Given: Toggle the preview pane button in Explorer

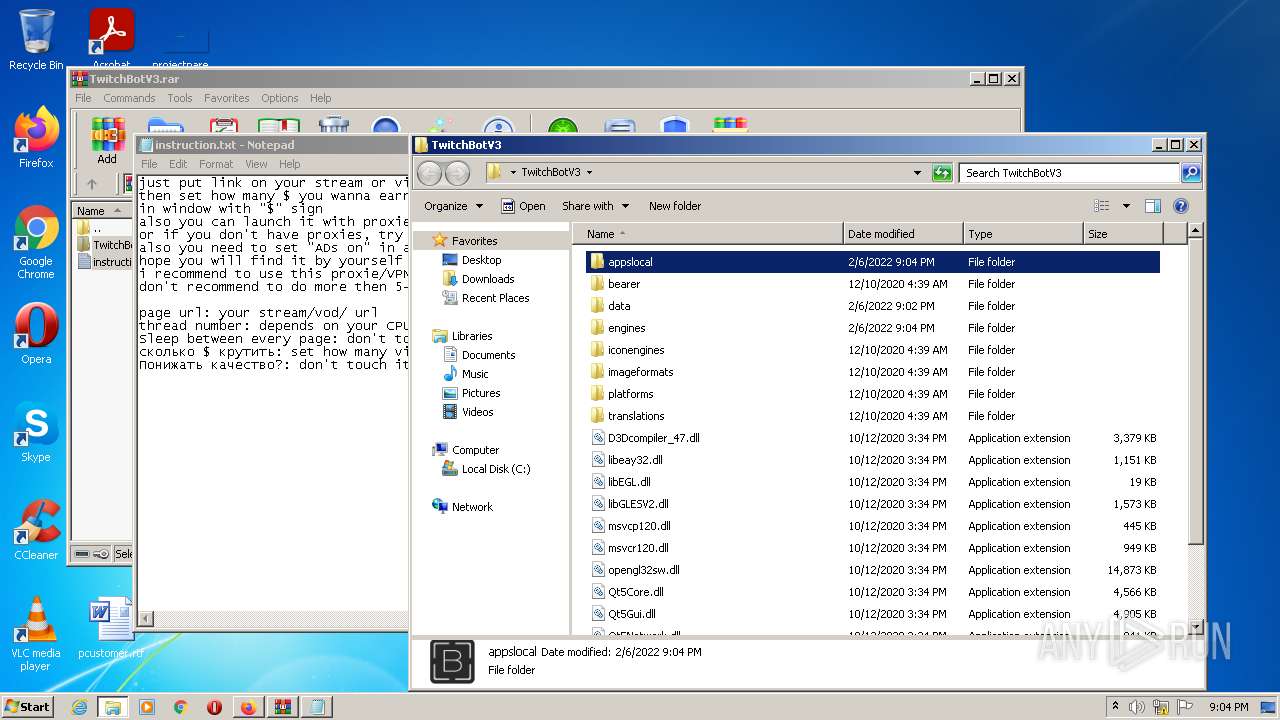Looking at the screenshot, I should pos(1152,206).
